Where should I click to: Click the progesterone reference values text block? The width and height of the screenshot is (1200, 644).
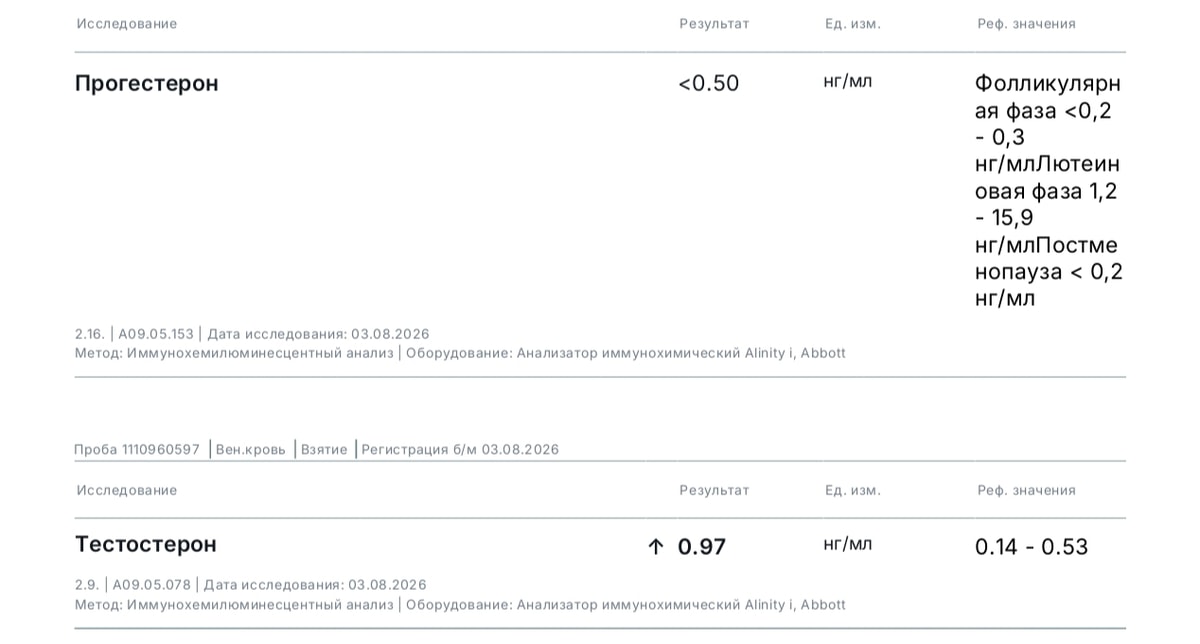coord(1049,190)
